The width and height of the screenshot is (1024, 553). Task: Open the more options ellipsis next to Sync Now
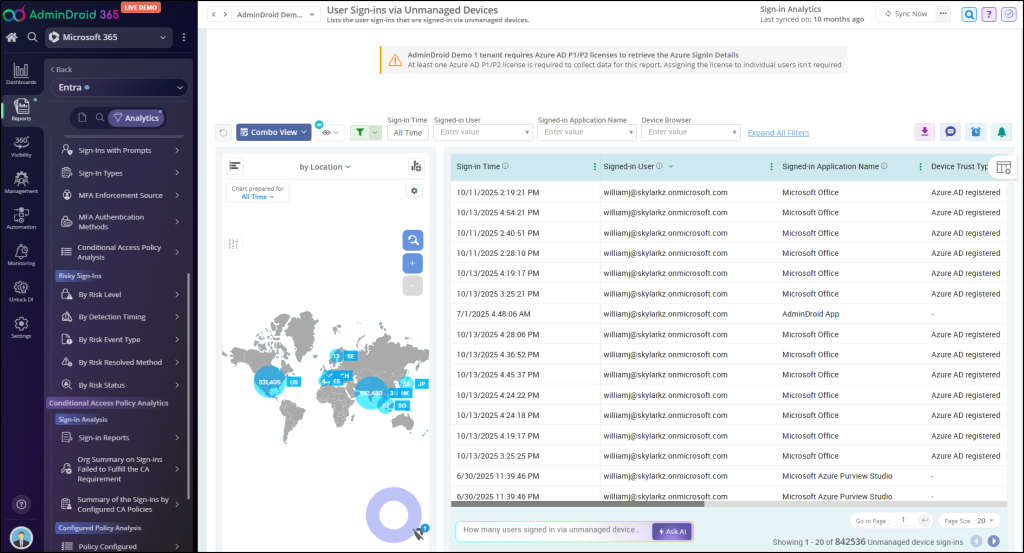coord(943,14)
